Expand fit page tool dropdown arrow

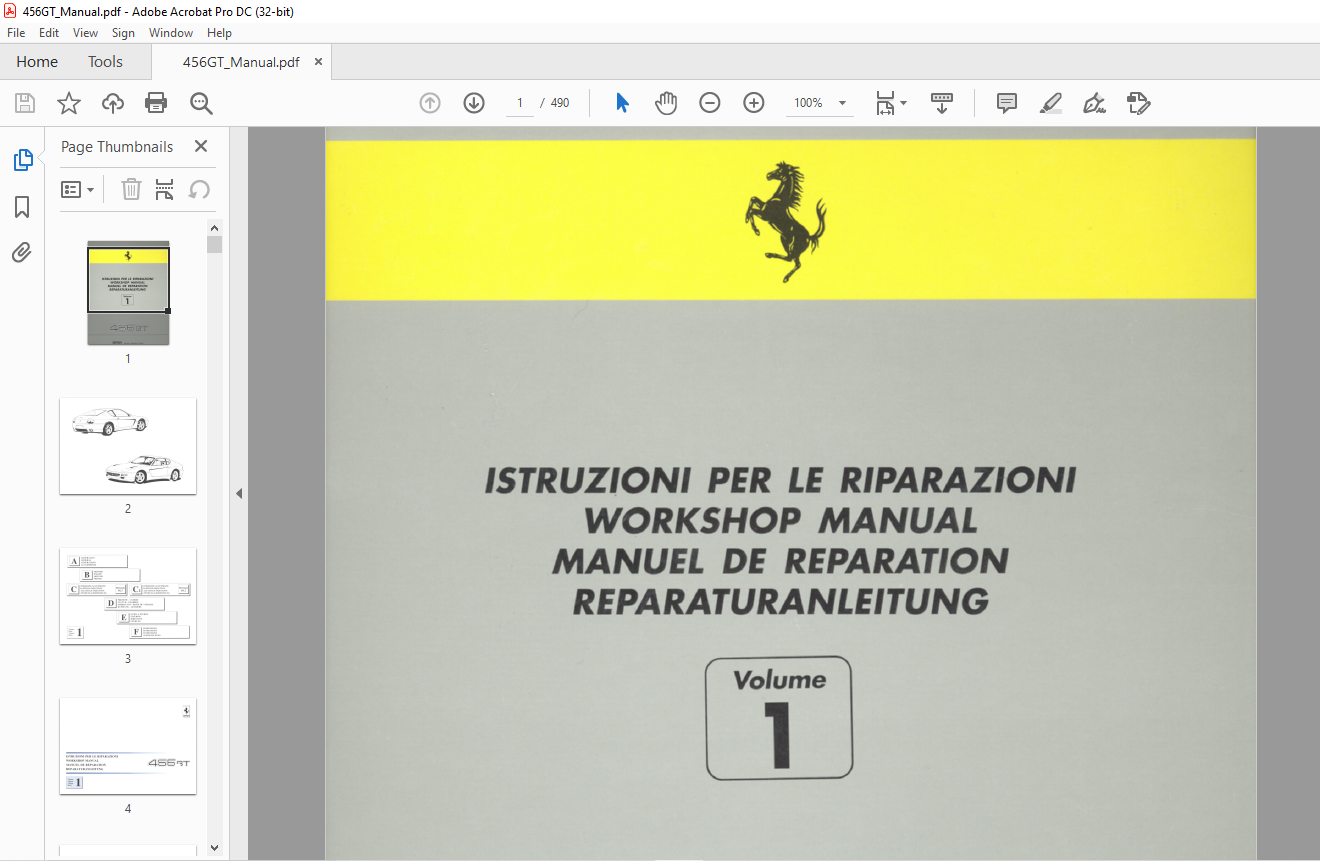pos(904,103)
